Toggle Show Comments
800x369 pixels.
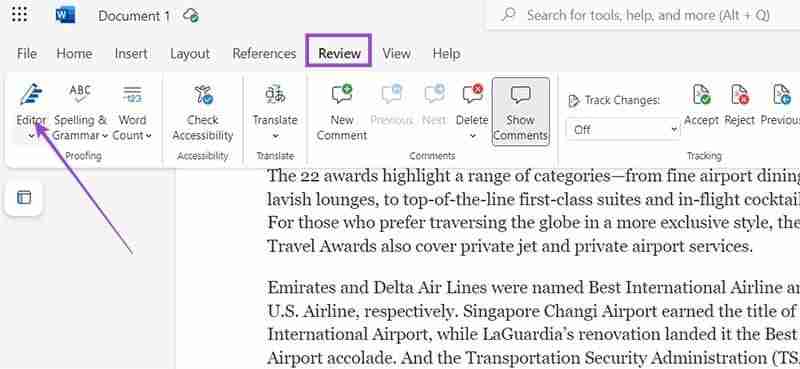(x=520, y=112)
